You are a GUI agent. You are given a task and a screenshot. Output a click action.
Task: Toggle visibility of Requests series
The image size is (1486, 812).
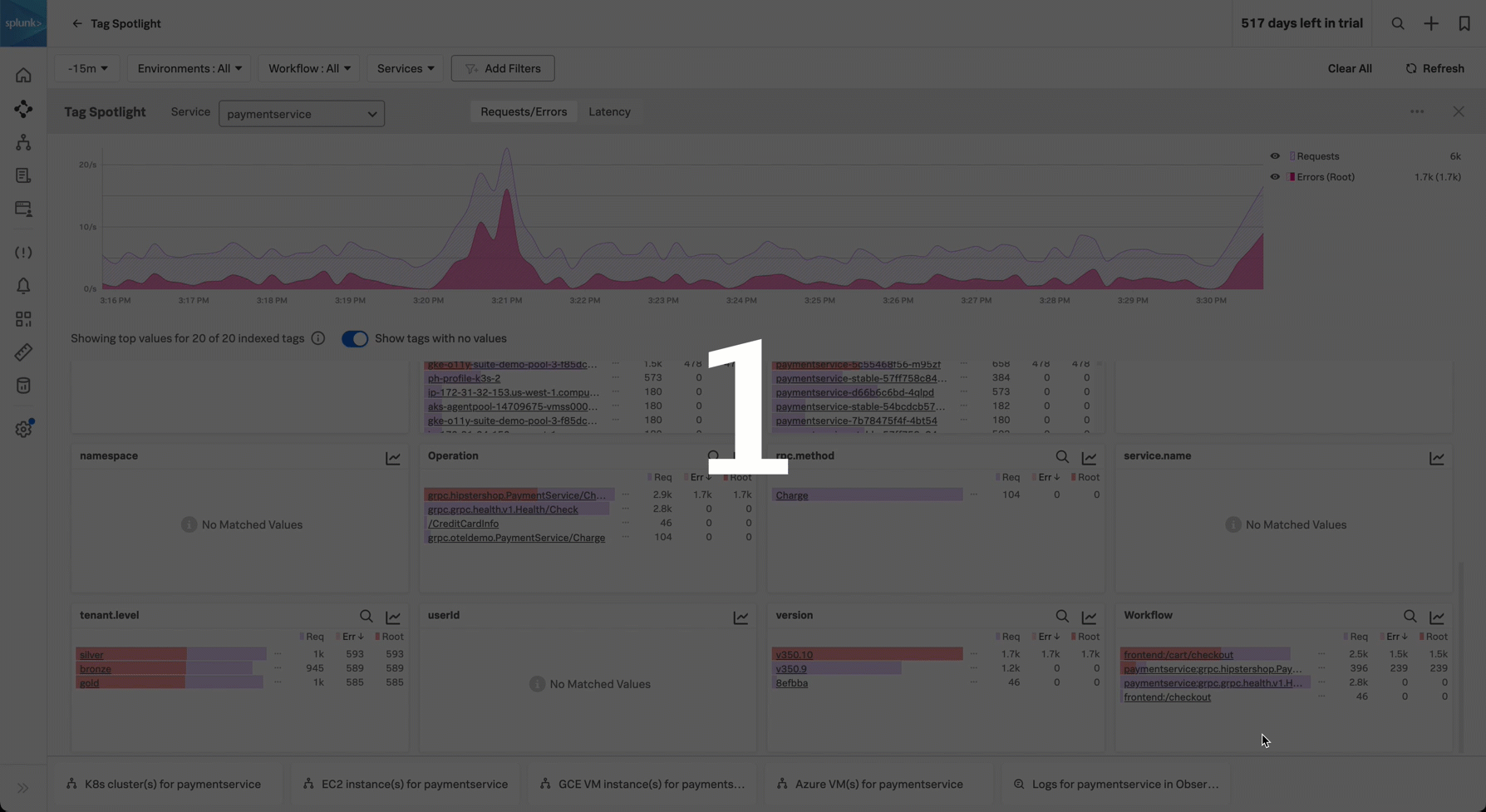pyautogui.click(x=1275, y=156)
